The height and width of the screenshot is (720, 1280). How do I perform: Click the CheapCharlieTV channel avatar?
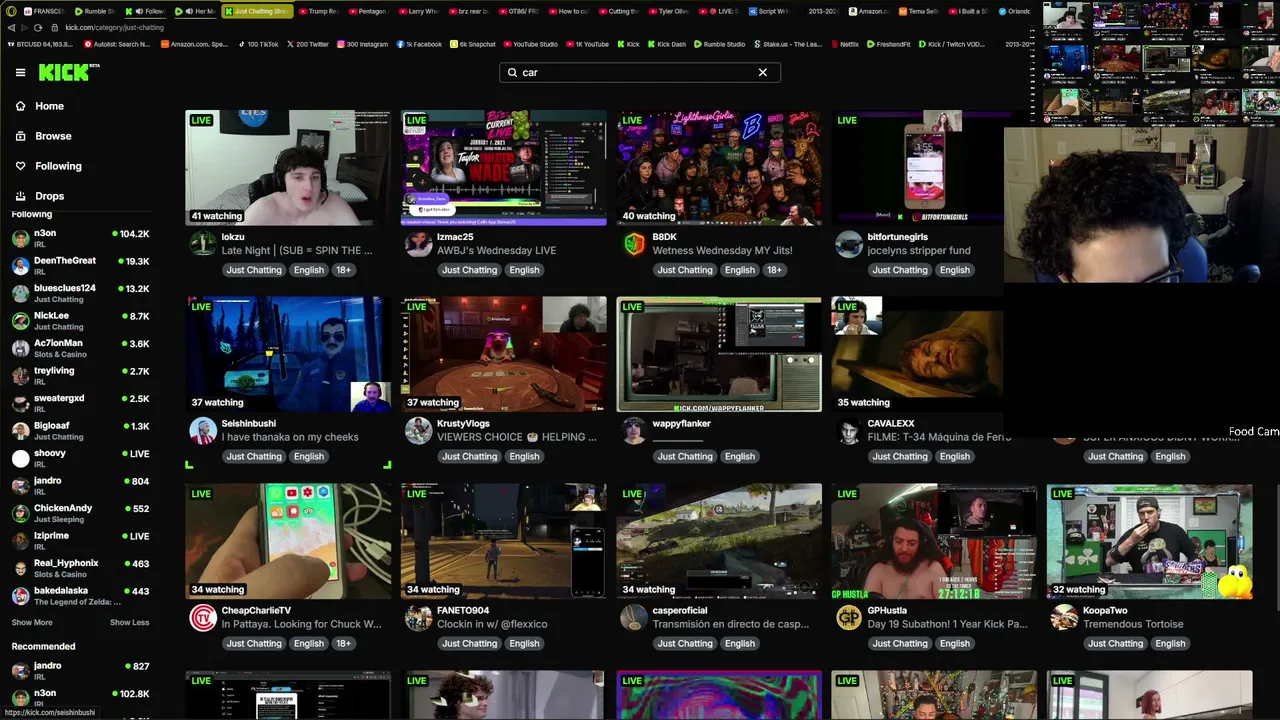point(203,618)
